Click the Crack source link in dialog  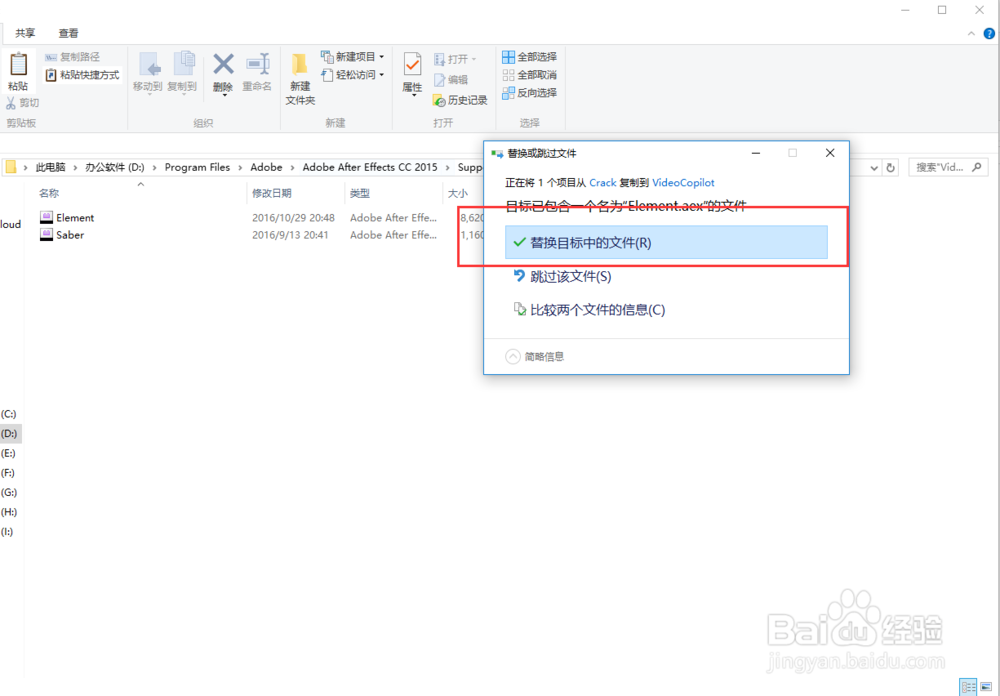click(x=603, y=182)
